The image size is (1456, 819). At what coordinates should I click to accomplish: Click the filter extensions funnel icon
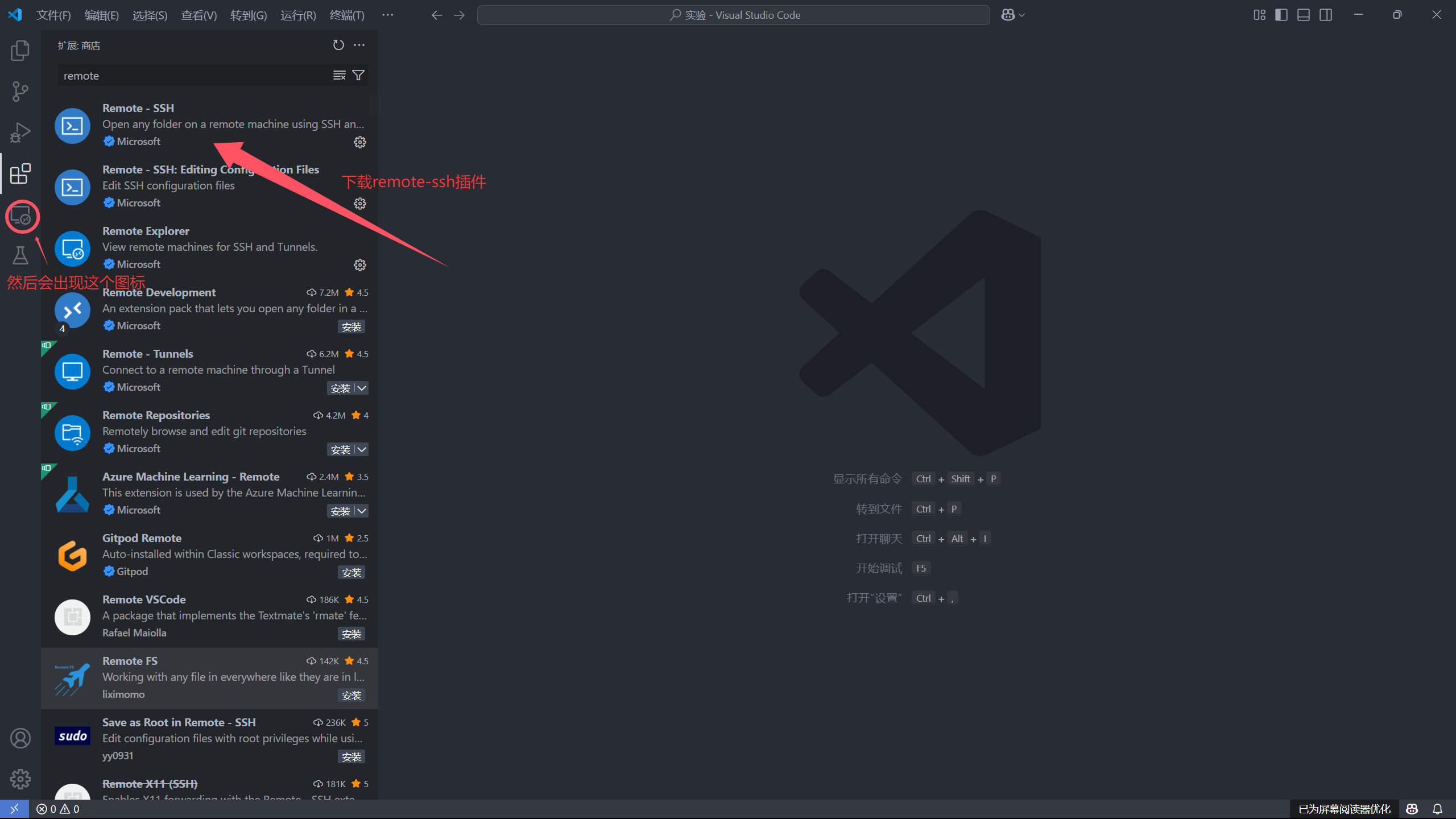[358, 75]
